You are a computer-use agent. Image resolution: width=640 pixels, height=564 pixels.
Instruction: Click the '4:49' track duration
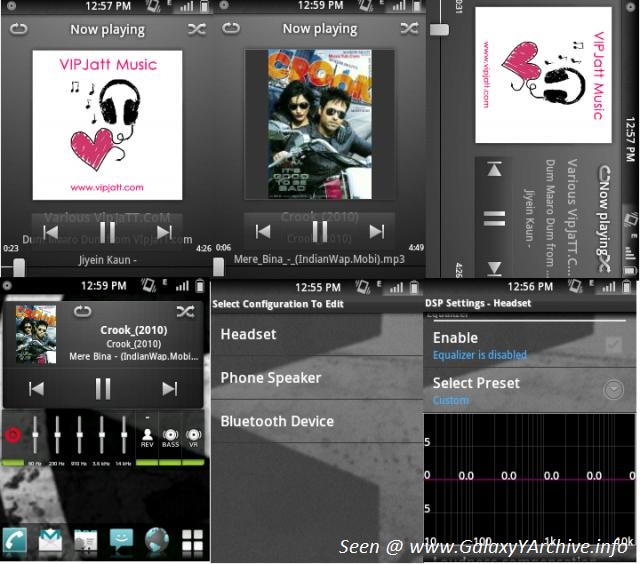416,247
